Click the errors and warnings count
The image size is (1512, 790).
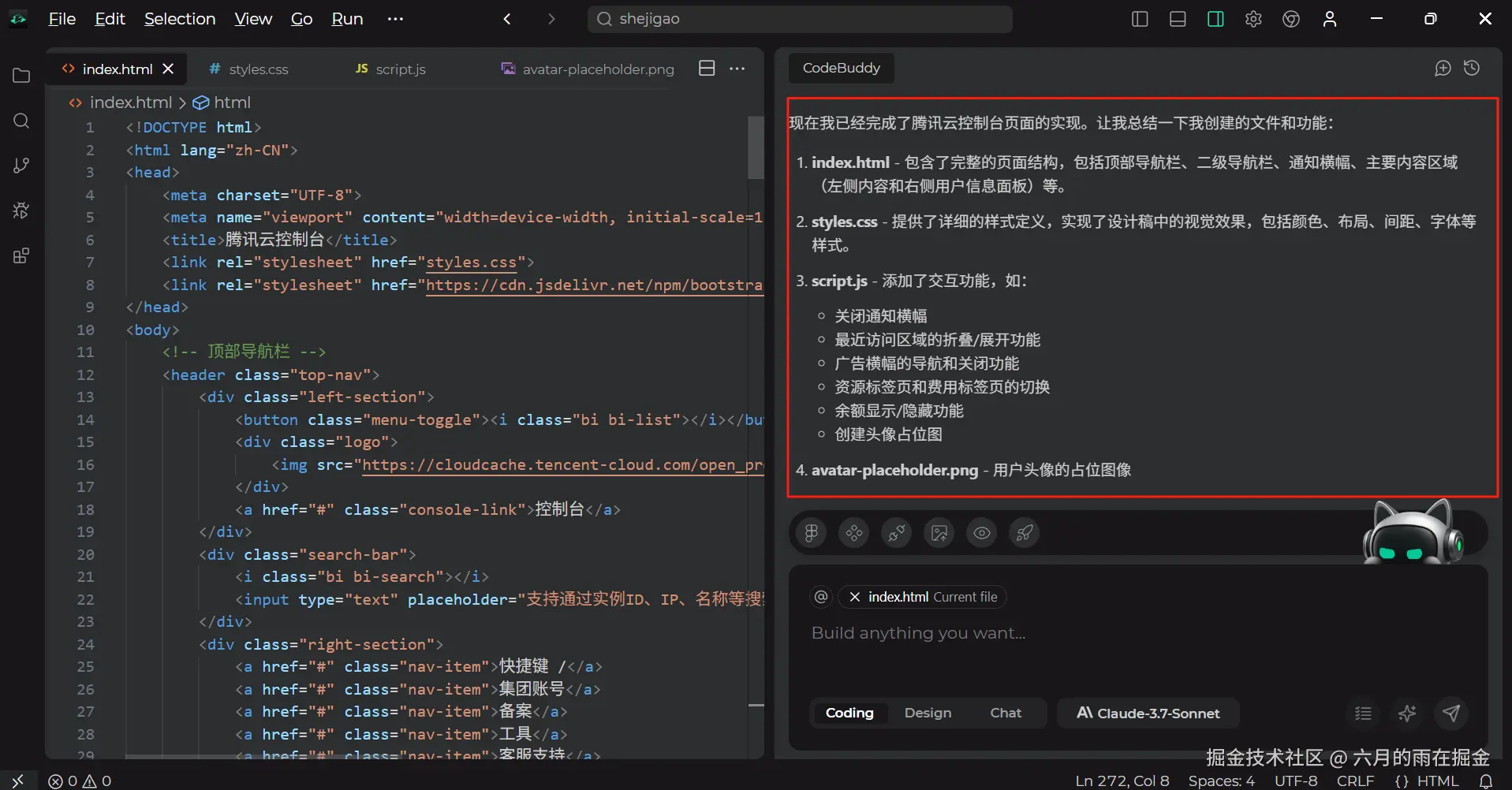80,781
